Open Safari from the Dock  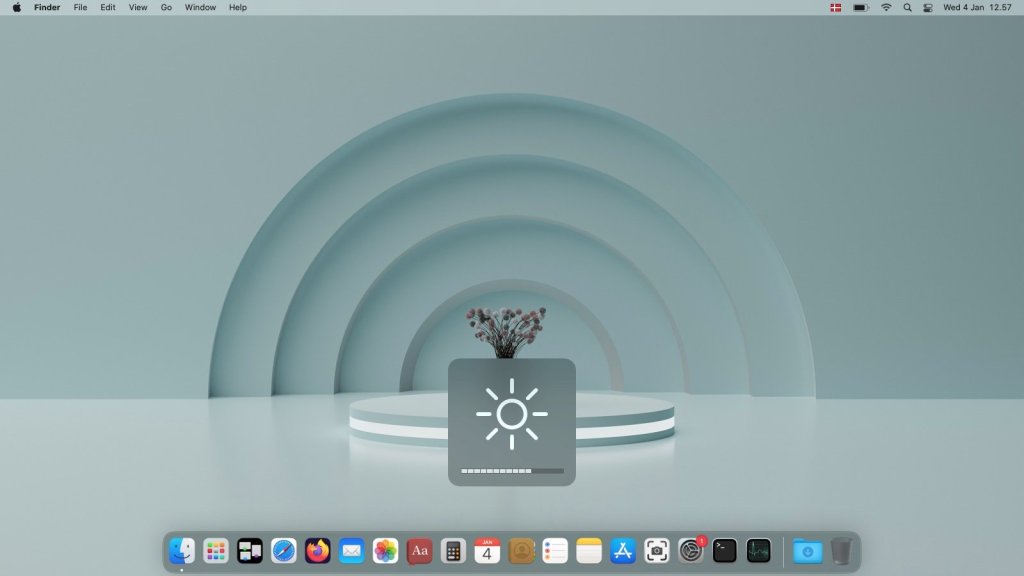point(281,550)
